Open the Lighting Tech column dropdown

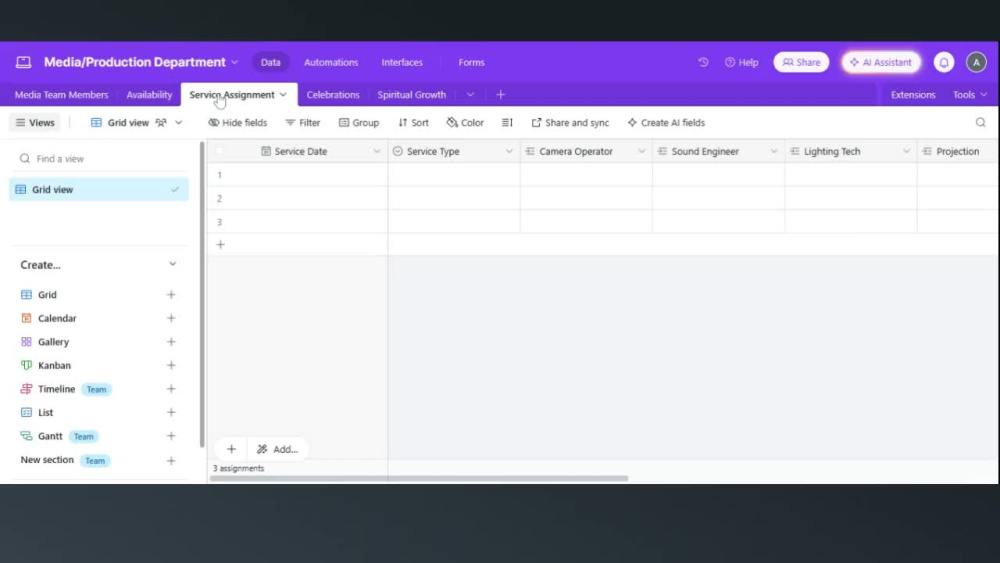coord(906,151)
